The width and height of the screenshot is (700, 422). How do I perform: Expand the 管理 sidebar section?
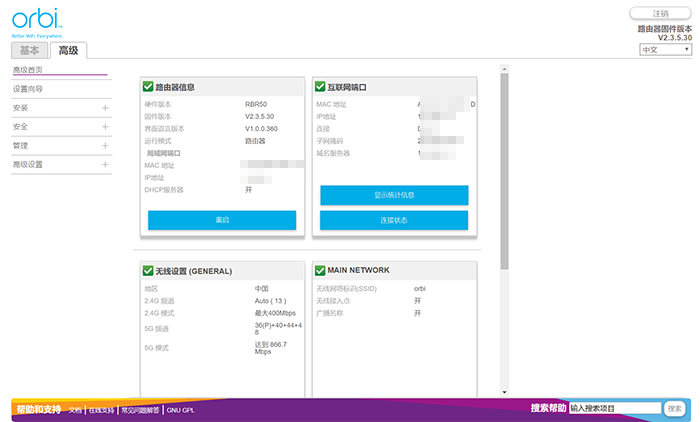pyautogui.click(x=105, y=146)
